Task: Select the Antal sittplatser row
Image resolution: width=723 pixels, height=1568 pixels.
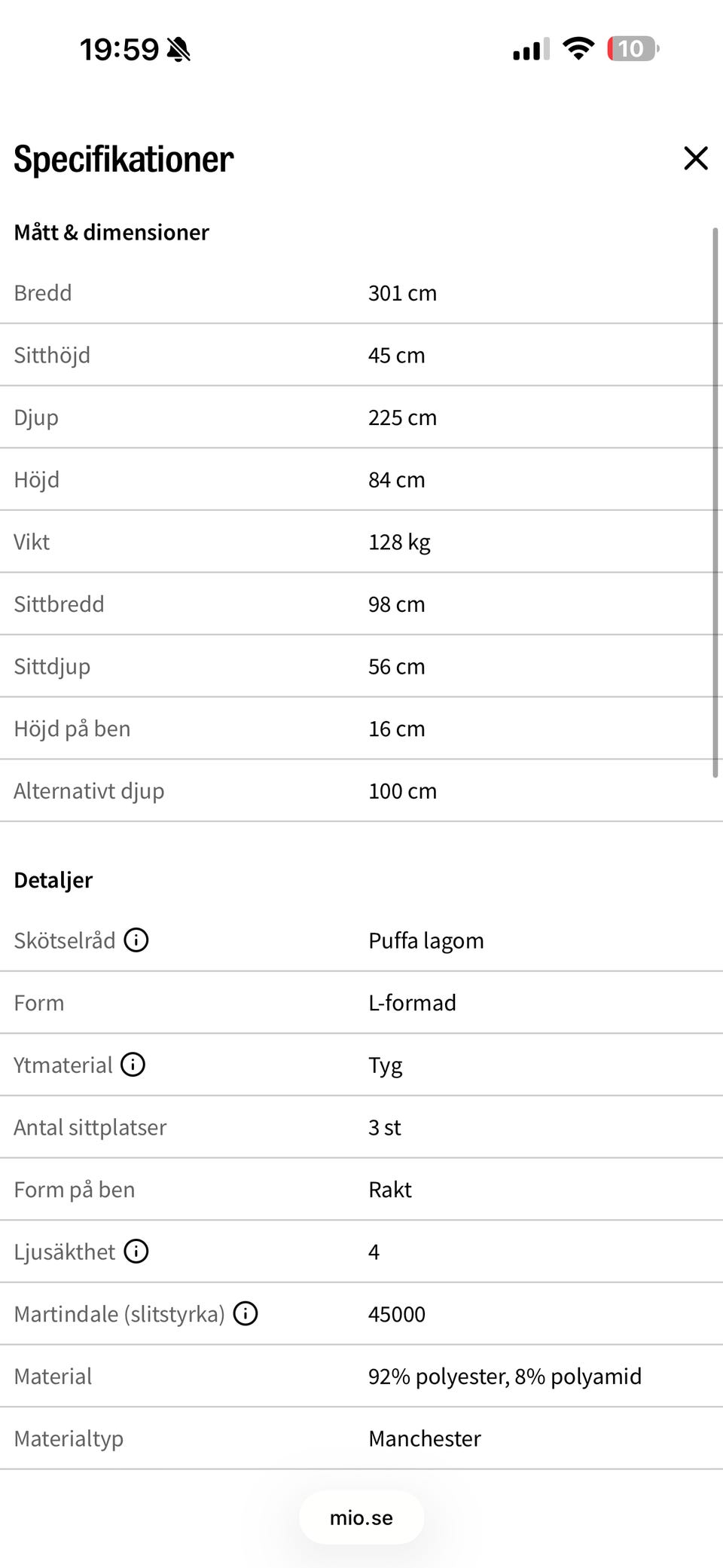Action: pos(361,1126)
